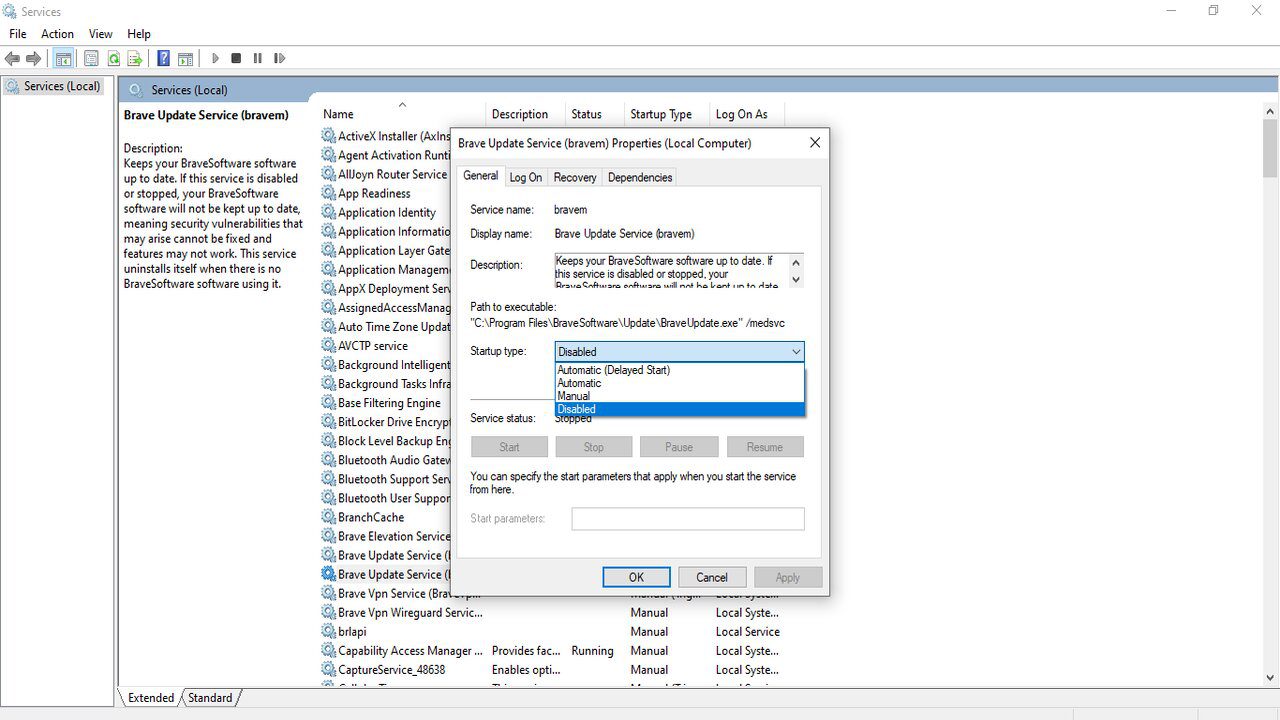Image resolution: width=1280 pixels, height=720 pixels.
Task: Click the gear icon next to AVCTP service
Action: point(328,346)
